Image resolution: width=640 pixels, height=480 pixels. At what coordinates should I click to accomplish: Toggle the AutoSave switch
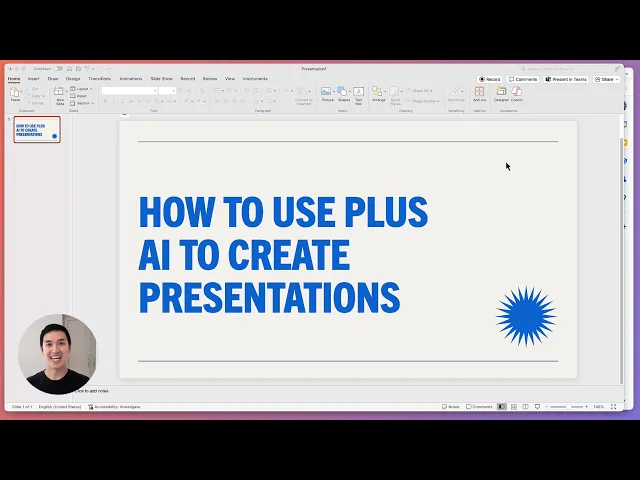pos(58,69)
